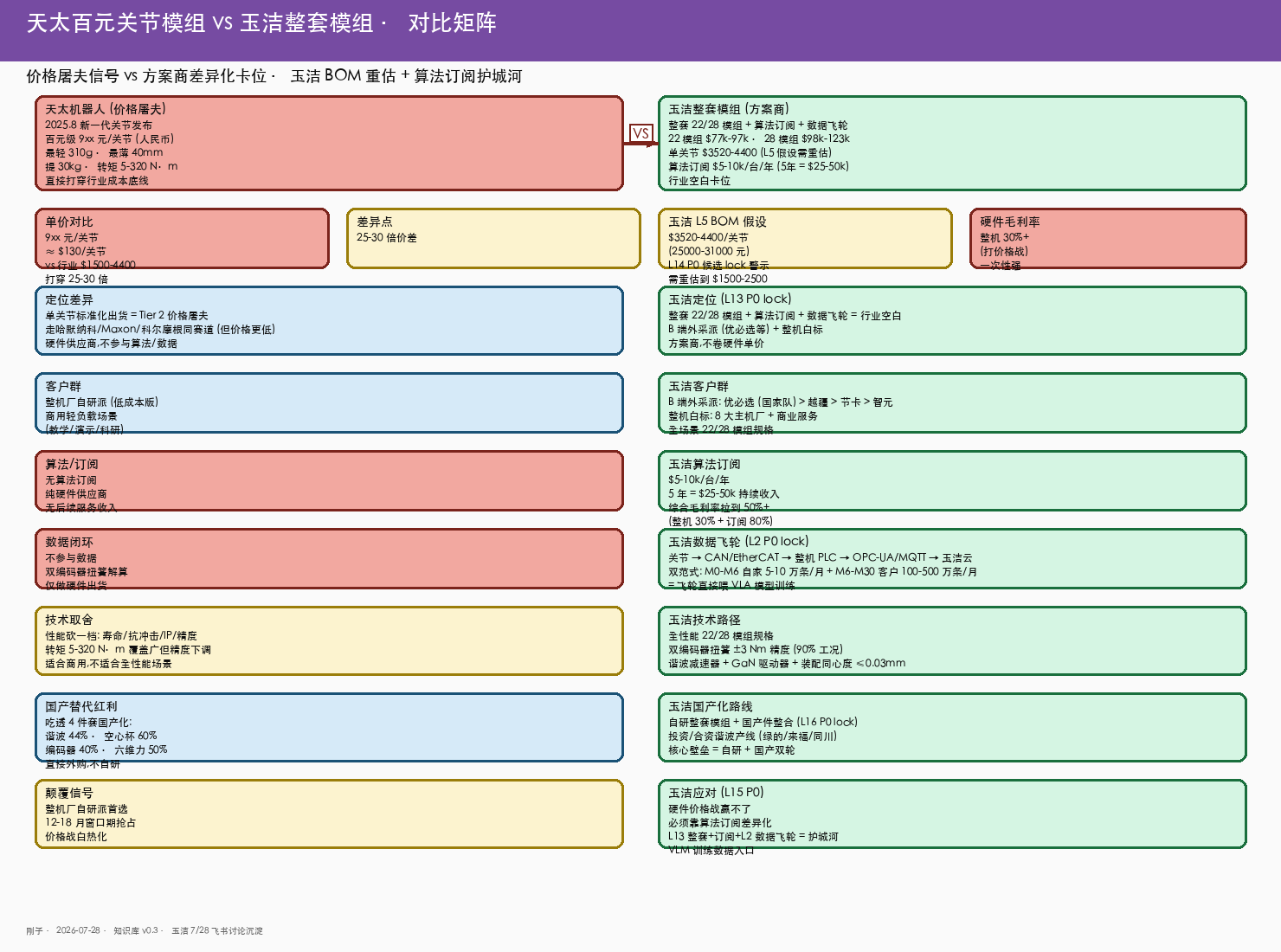
Task: Click the 国产替代红利 card heading
Action: tap(81, 706)
